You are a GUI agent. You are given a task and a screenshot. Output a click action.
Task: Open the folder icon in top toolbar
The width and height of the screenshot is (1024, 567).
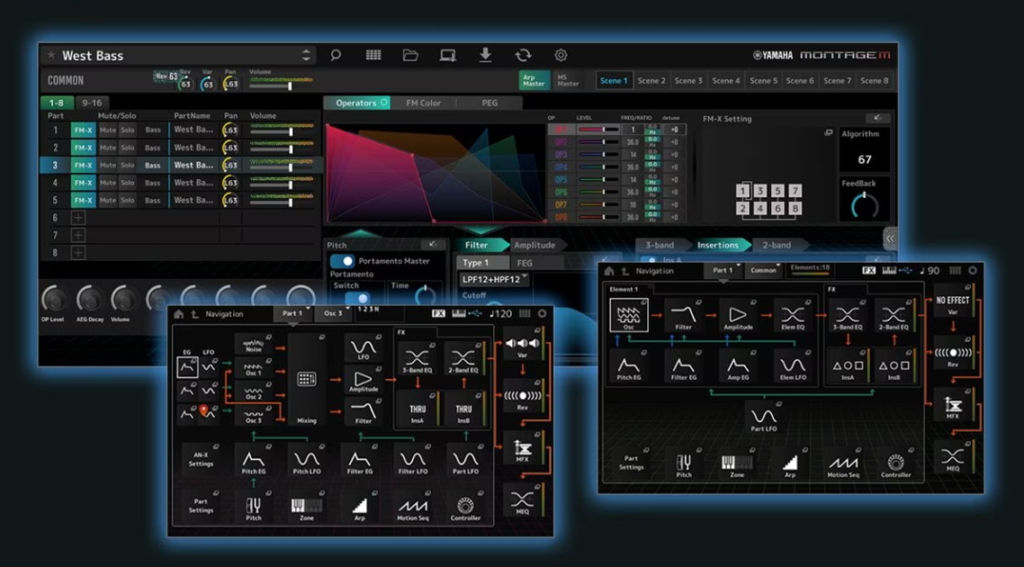pyautogui.click(x=410, y=55)
